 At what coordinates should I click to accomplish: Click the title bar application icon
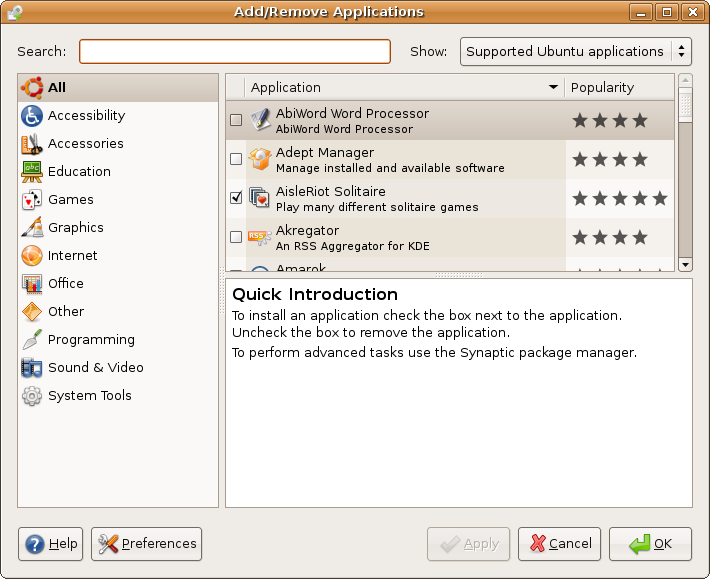coord(15,12)
